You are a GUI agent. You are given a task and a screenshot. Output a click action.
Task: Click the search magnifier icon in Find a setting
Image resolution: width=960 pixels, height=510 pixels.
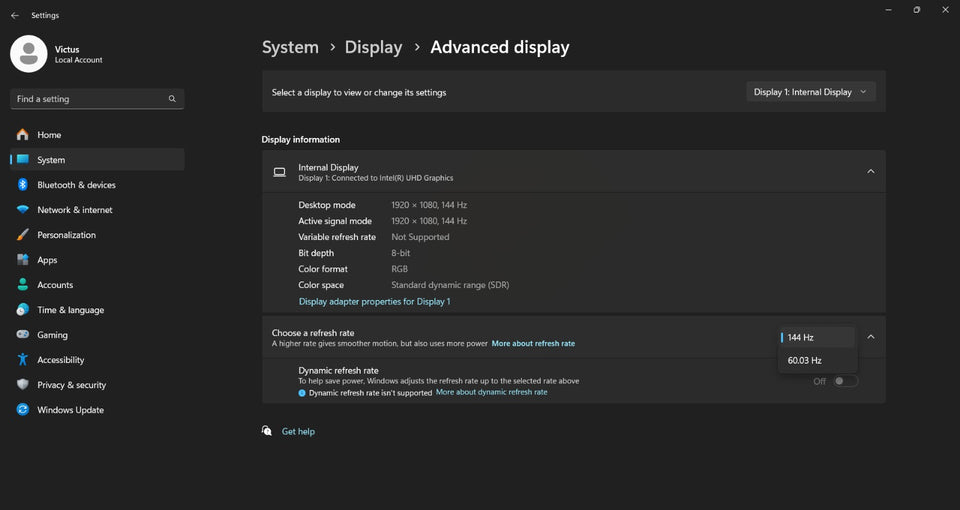point(172,99)
